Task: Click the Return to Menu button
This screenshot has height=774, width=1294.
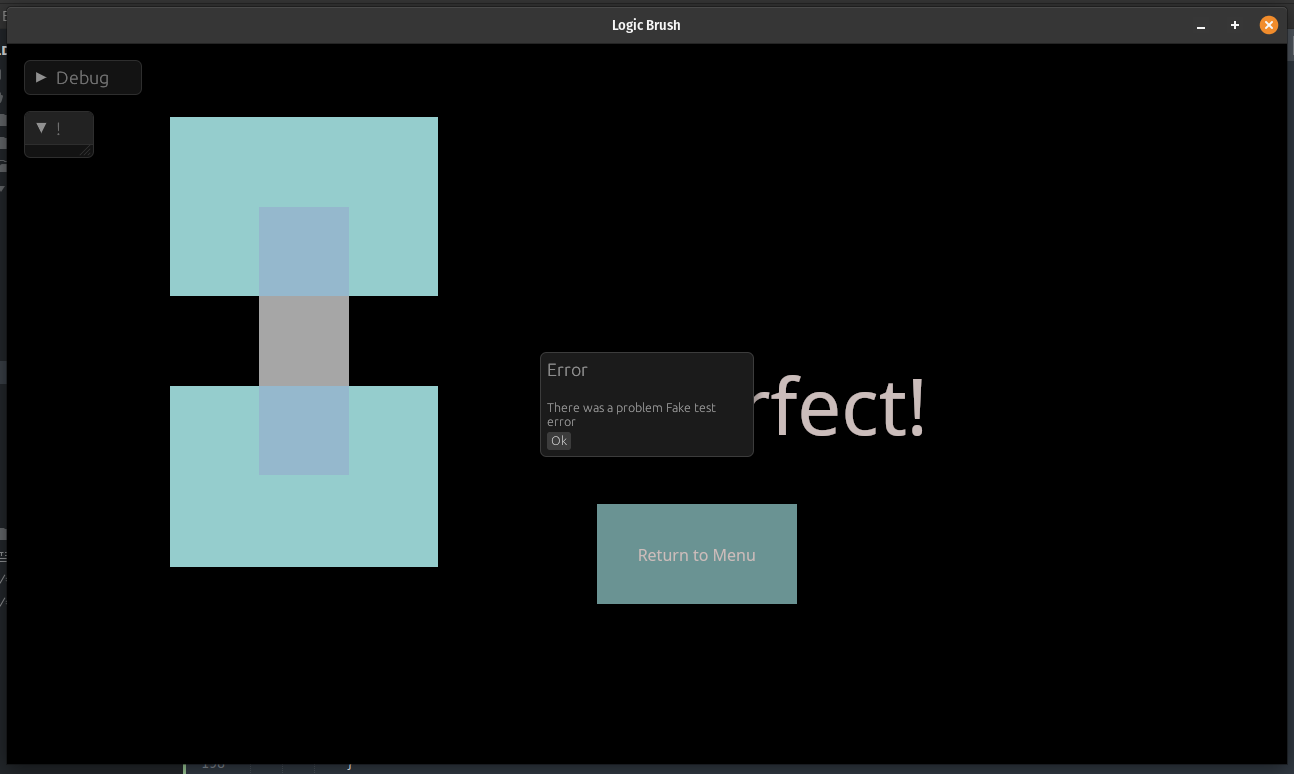Action: [x=697, y=554]
